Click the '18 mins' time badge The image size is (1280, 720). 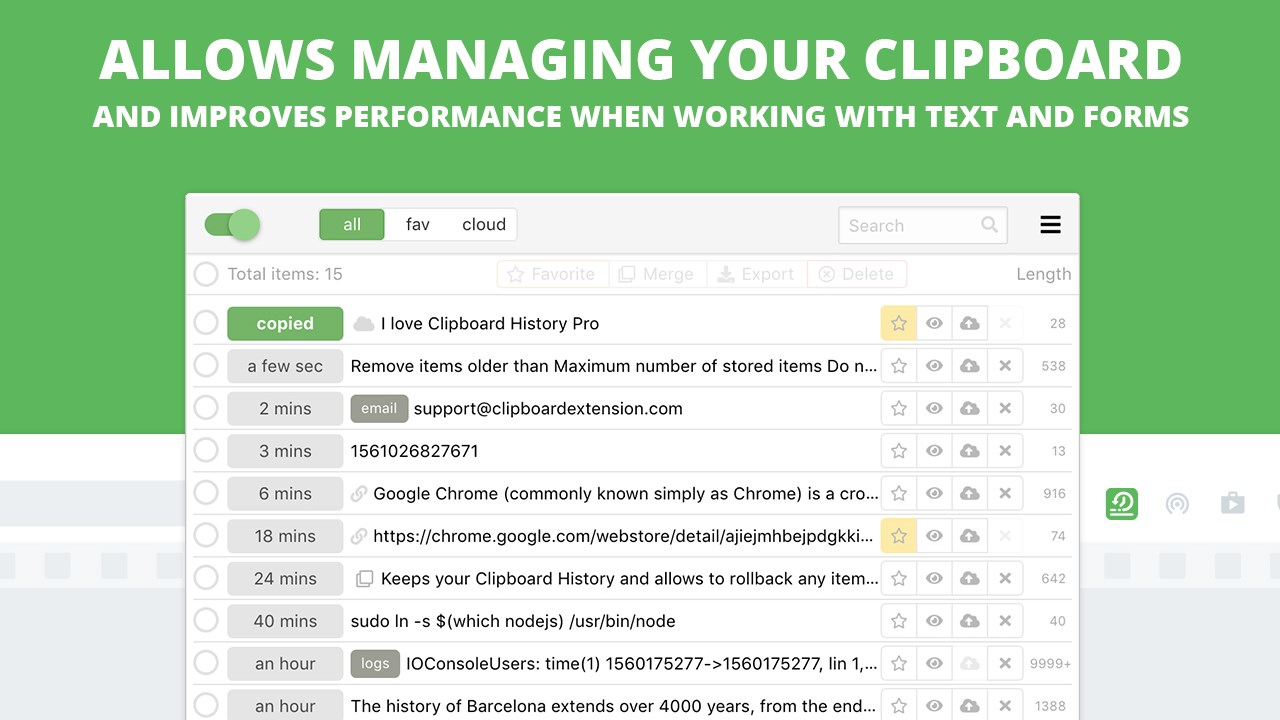(285, 536)
